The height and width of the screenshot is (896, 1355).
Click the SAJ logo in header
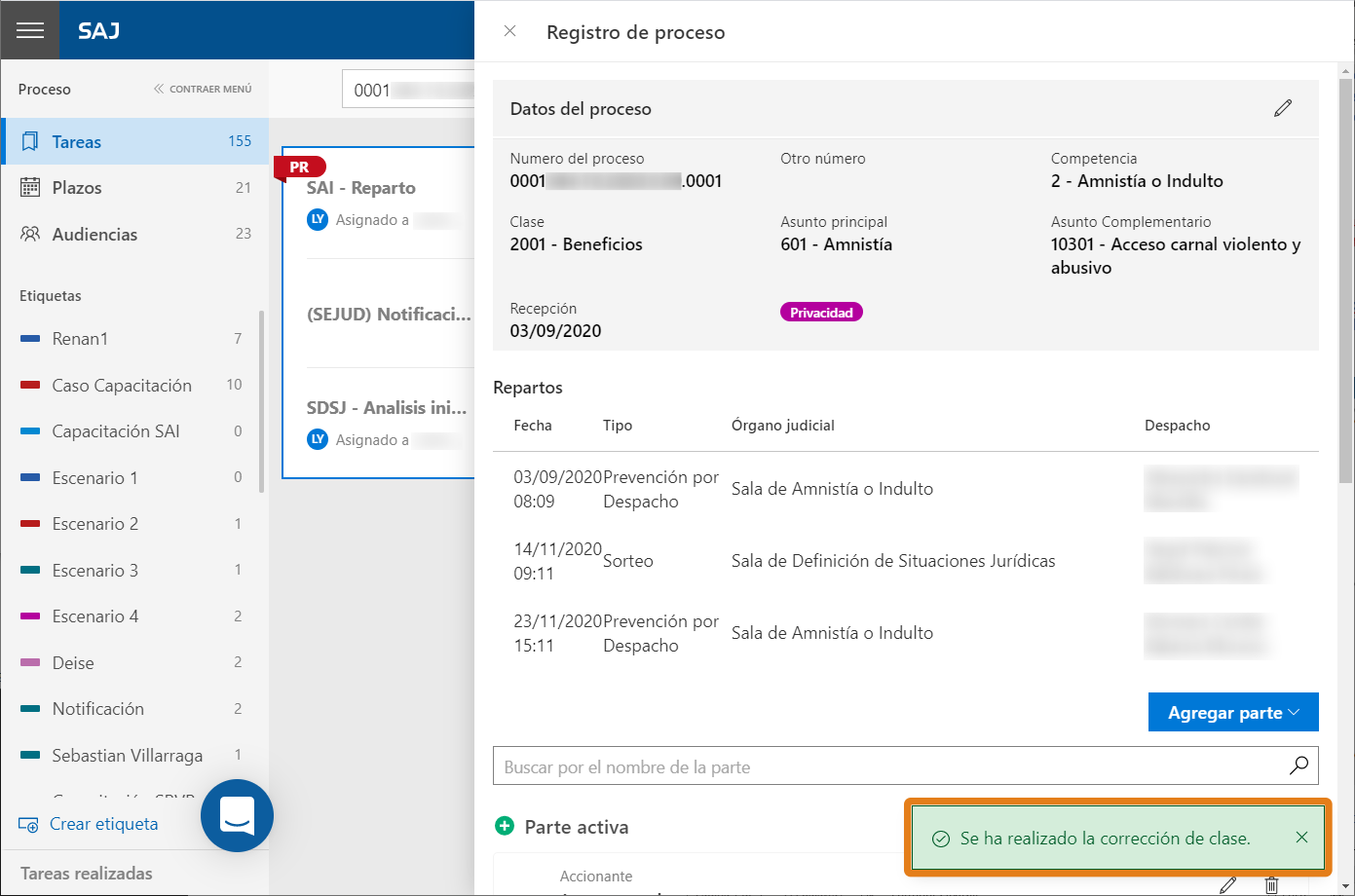pos(99,30)
